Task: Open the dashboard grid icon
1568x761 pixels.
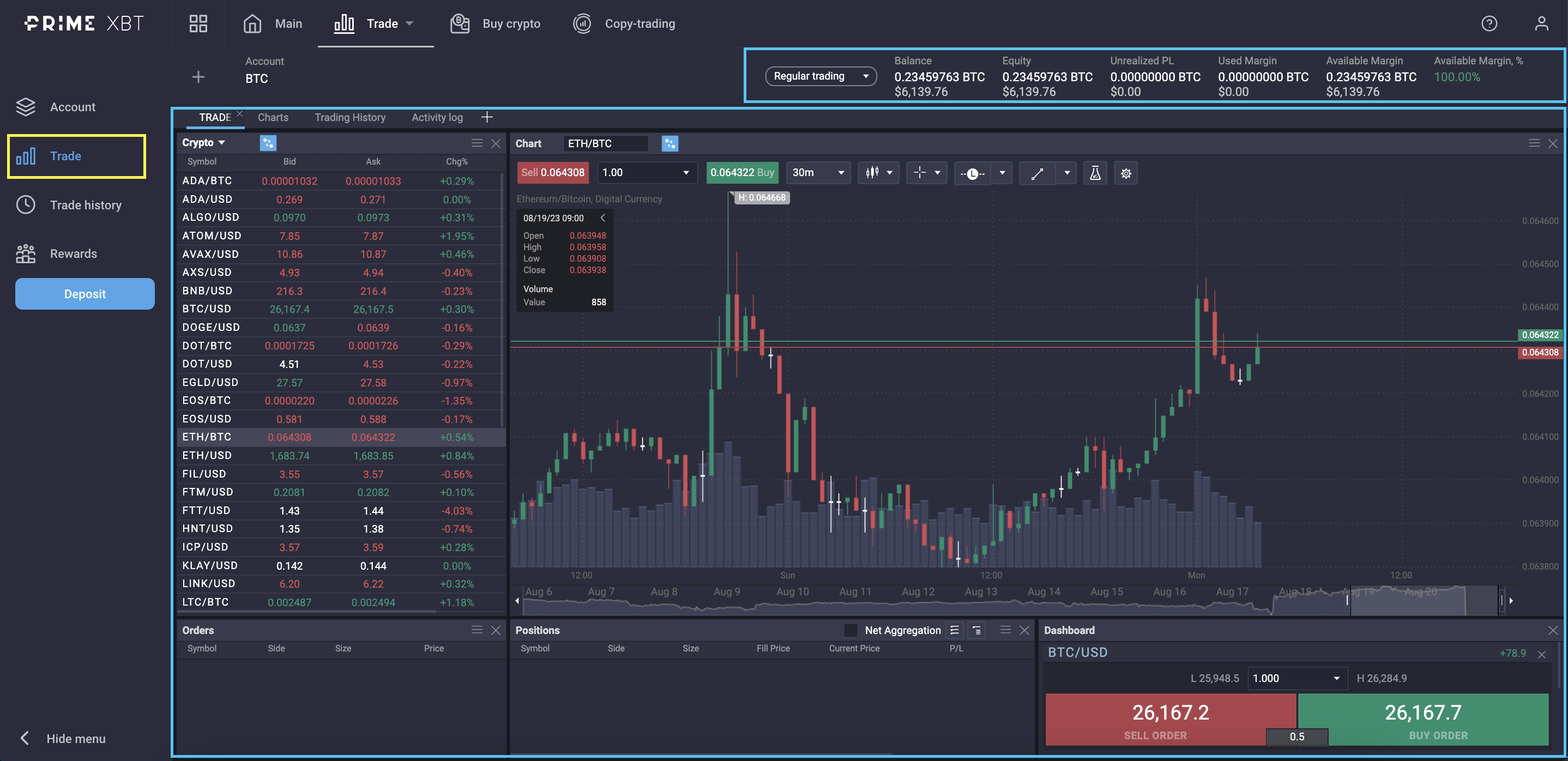Action: (198, 24)
